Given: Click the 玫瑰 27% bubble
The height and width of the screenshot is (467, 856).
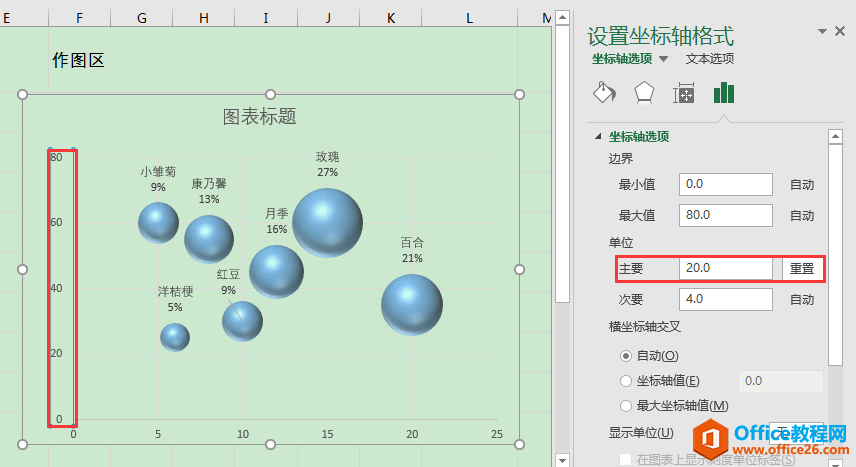Looking at the screenshot, I should pyautogui.click(x=328, y=222).
